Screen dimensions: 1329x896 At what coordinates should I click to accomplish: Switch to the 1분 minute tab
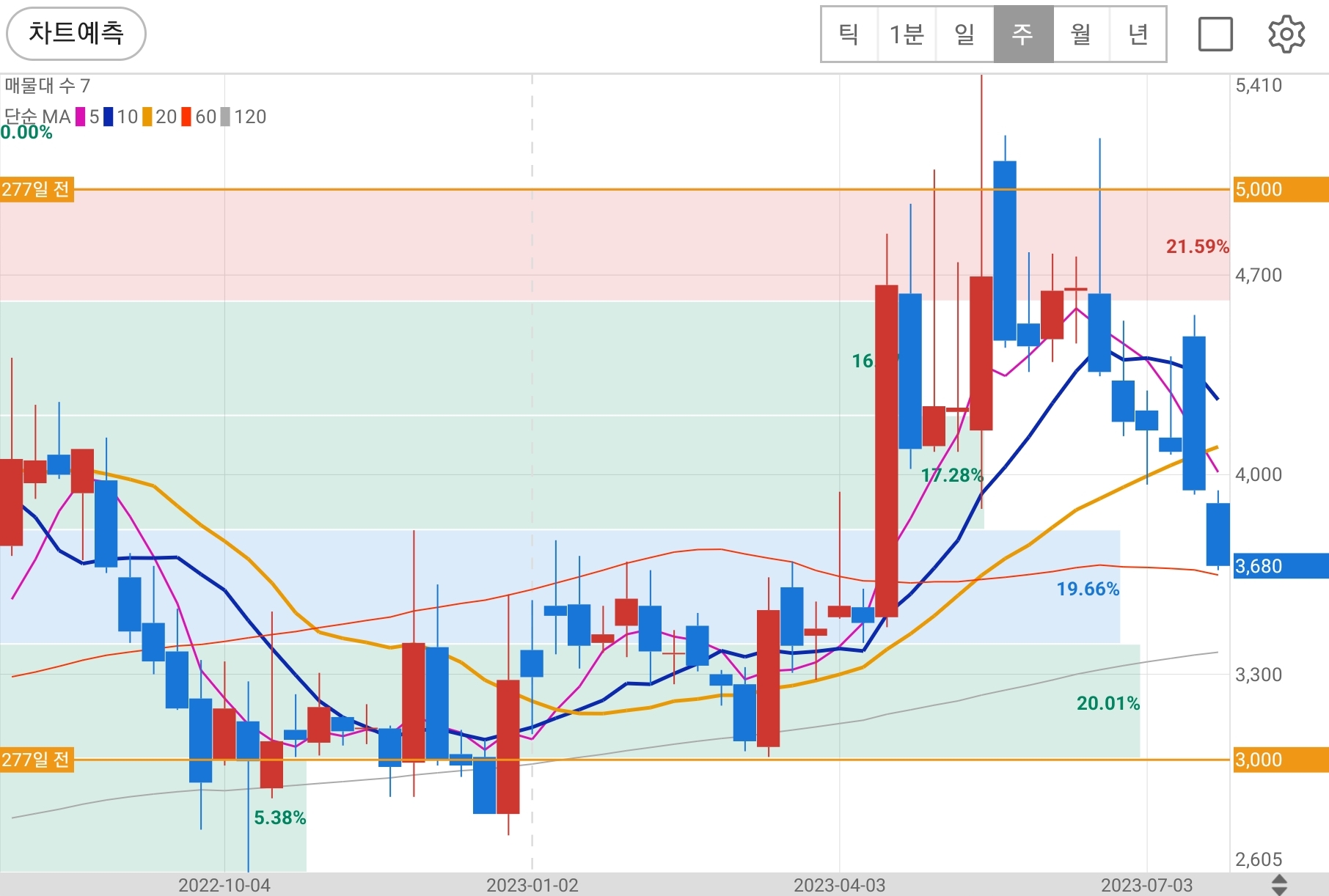[907, 34]
